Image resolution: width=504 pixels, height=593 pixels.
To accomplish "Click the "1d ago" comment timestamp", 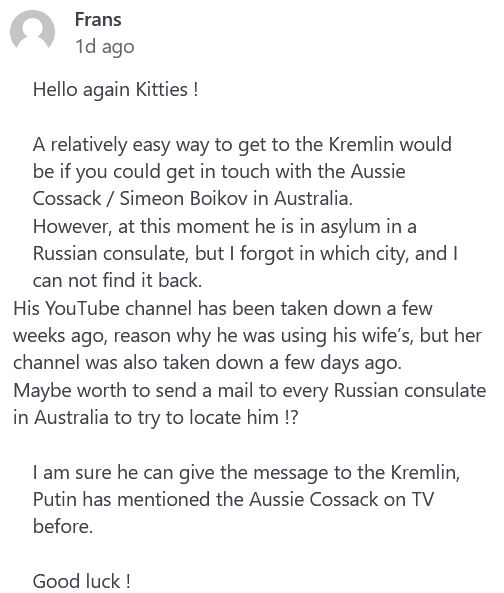I will click(105, 47).
